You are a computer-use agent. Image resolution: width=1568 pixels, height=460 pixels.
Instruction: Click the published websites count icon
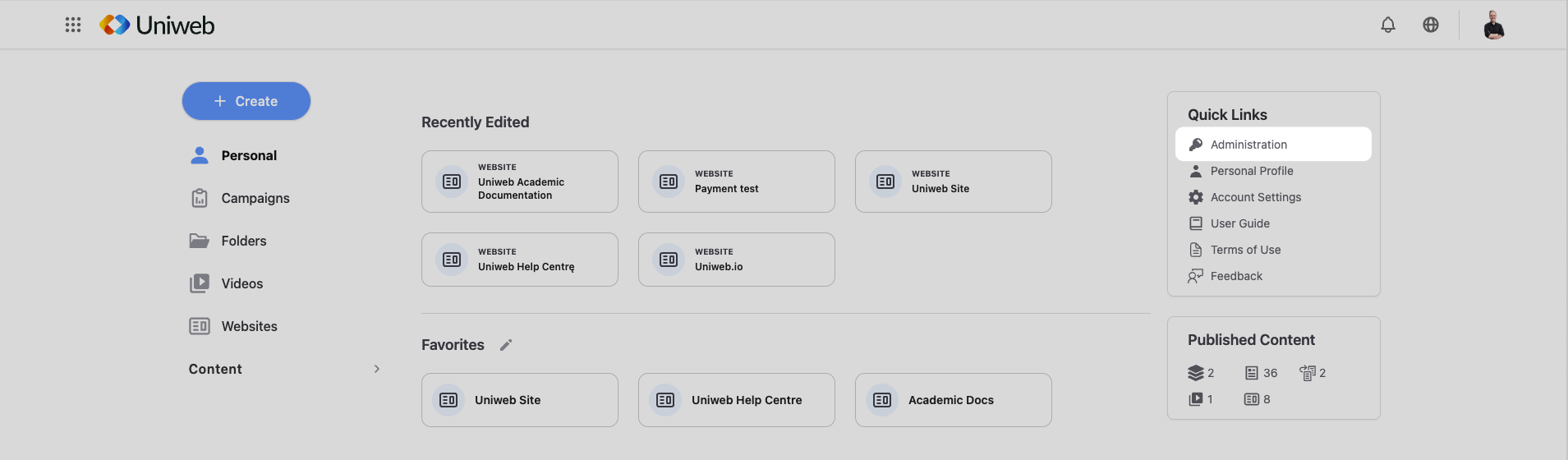(x=1252, y=399)
